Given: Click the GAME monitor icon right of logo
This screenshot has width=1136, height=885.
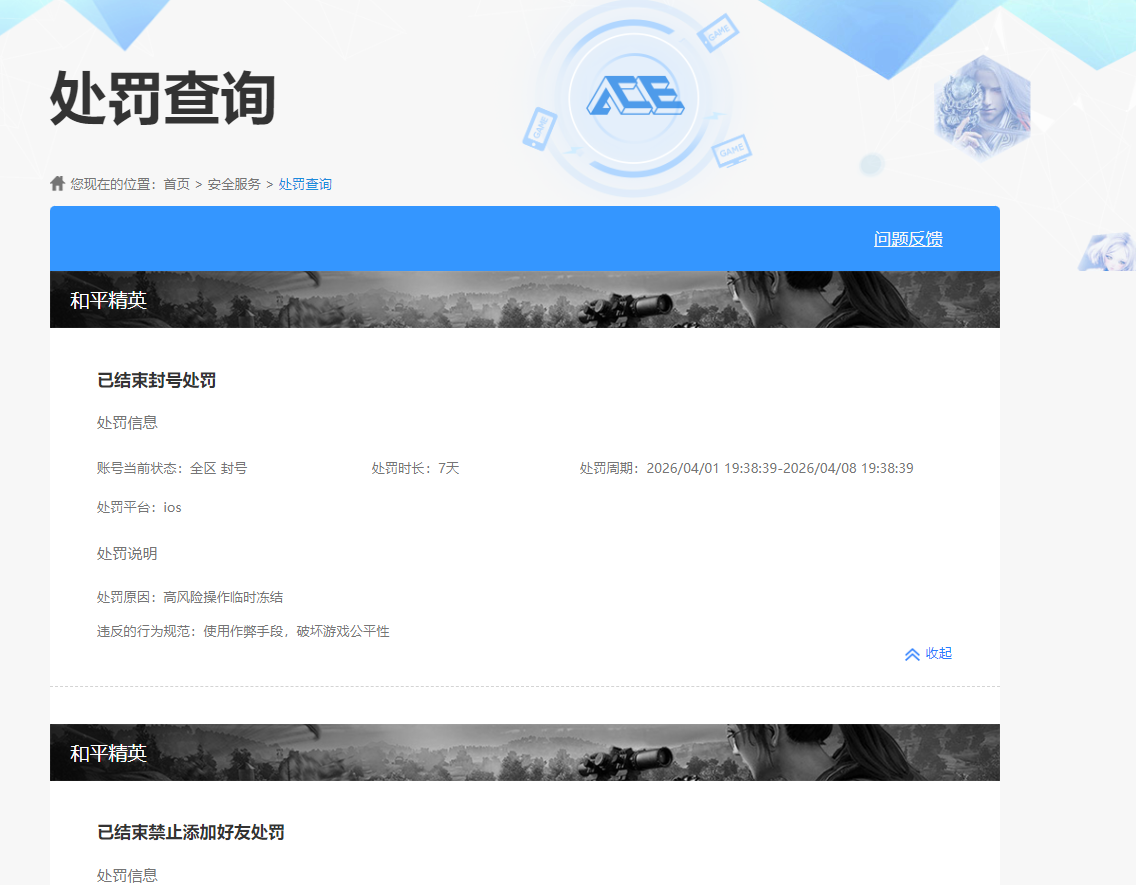Looking at the screenshot, I should (x=732, y=151).
